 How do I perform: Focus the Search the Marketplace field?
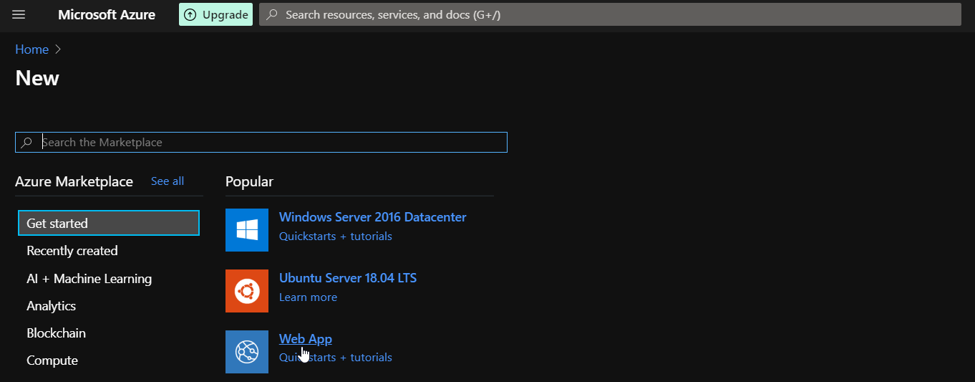(x=261, y=142)
